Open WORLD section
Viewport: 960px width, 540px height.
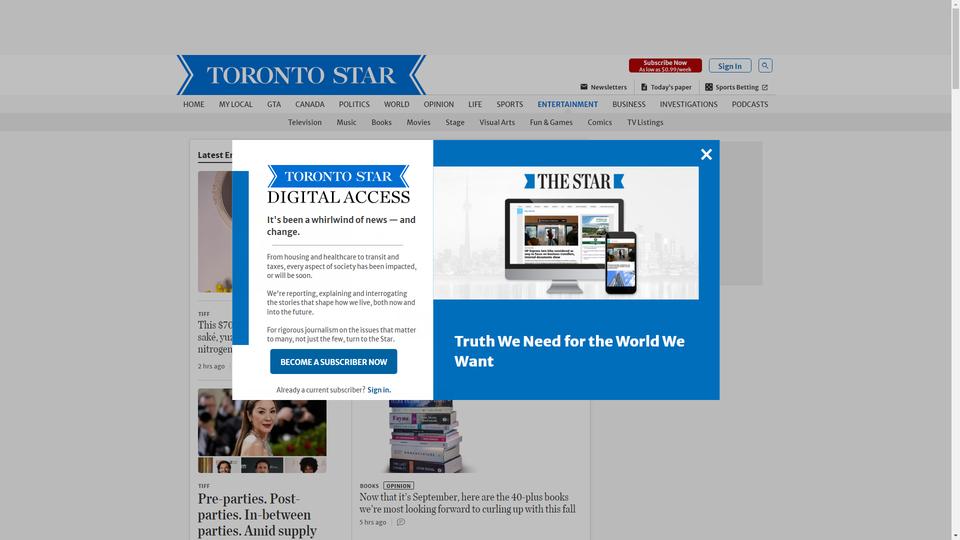397,104
